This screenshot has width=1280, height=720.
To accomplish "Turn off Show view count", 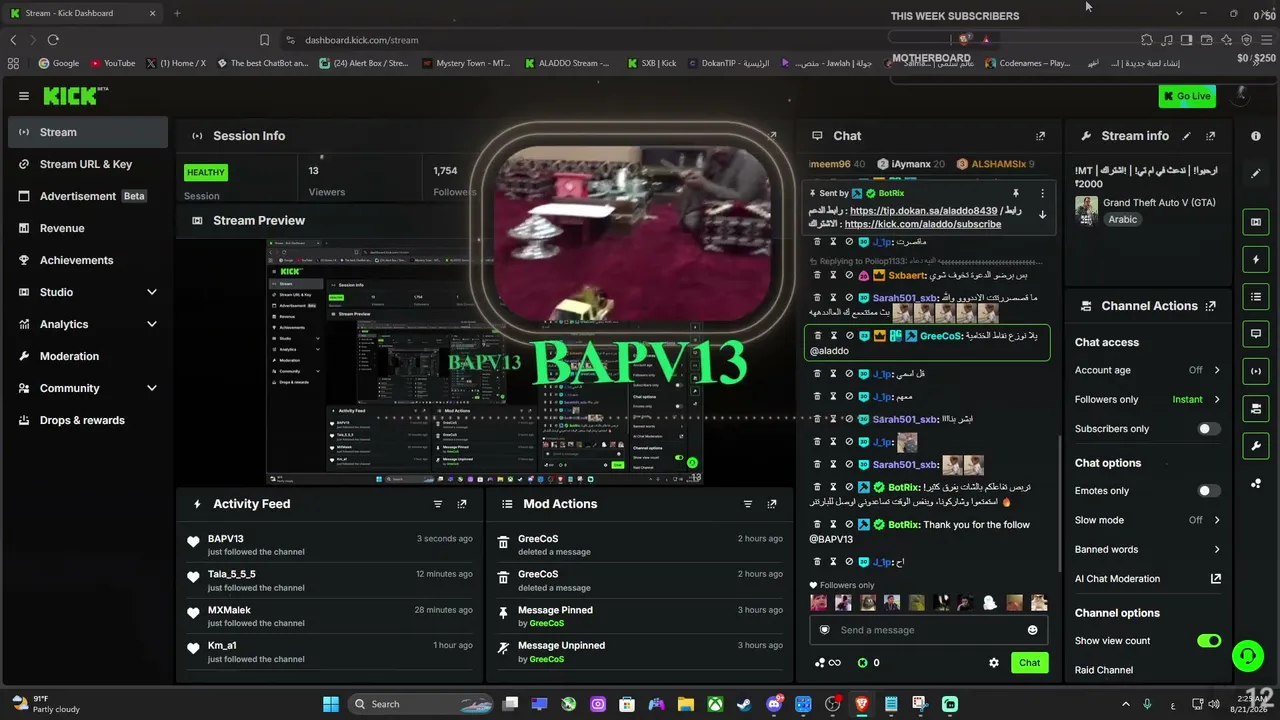I will (1209, 641).
